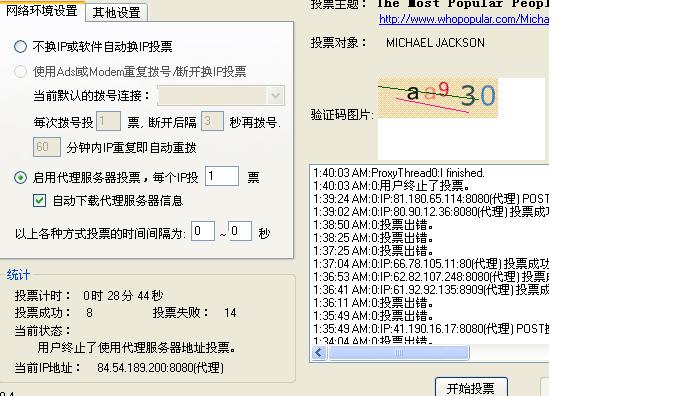Switch to the 网络环境设置 tab
This screenshot has height=396, width=683.
[42, 10]
